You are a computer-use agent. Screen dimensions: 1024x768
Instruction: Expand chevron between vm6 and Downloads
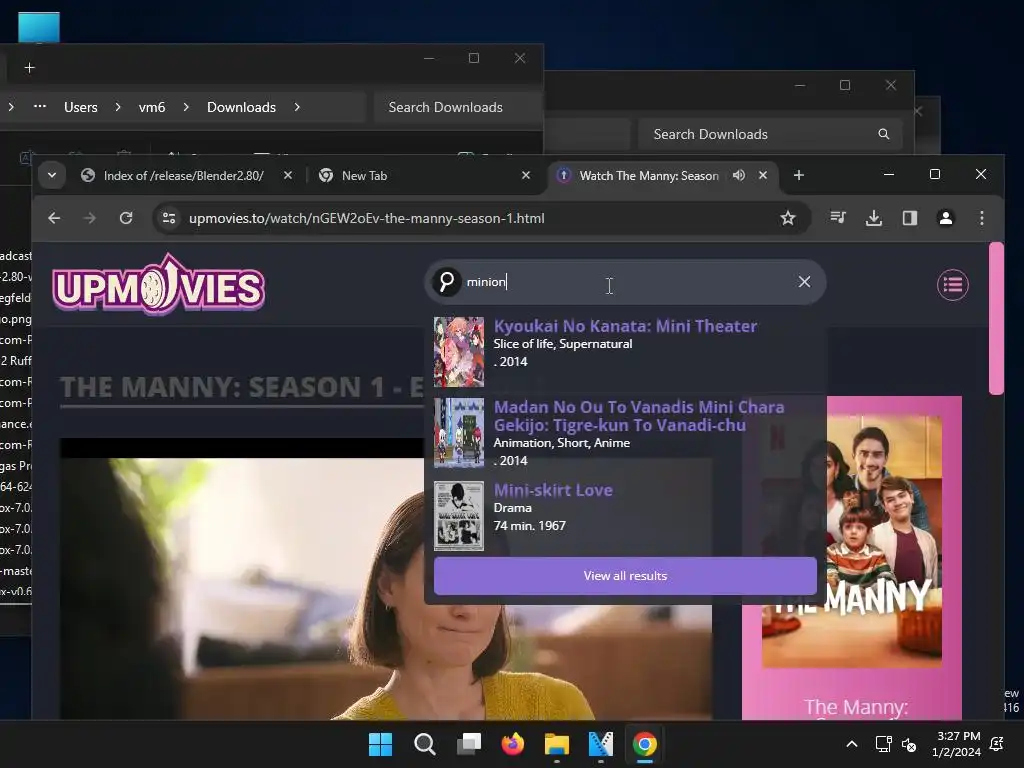[186, 107]
